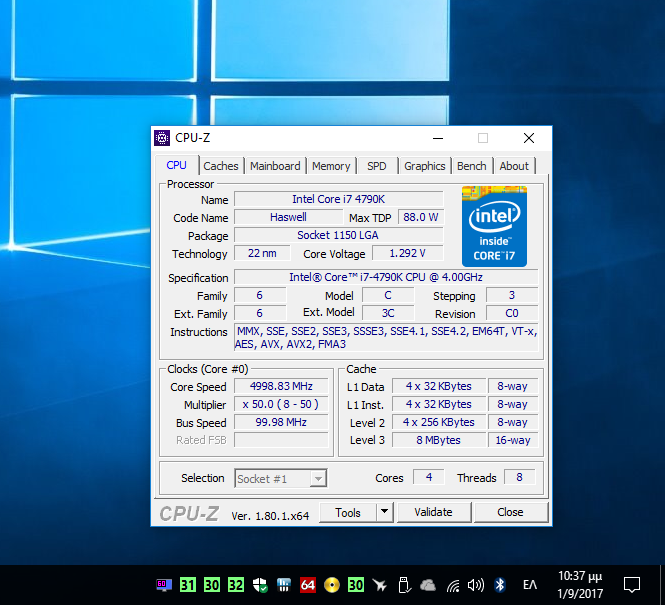Switch to the Memory tab
The height and width of the screenshot is (605, 665).
pos(331,166)
